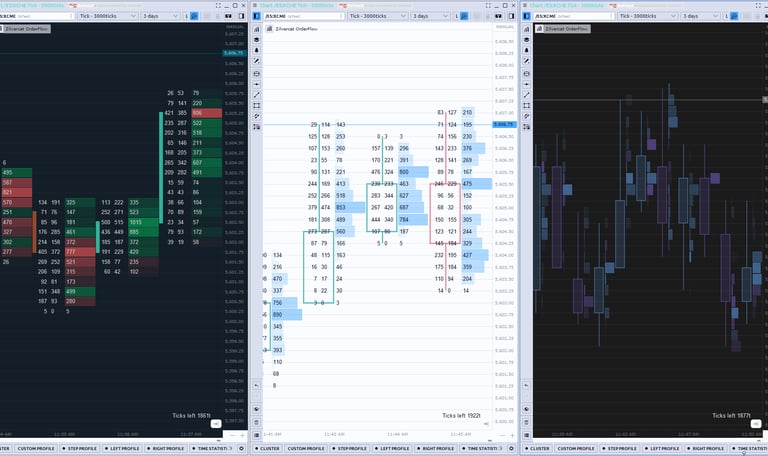
Task: Toggle left sidebar panel button in right chart
Action: [527, 16]
